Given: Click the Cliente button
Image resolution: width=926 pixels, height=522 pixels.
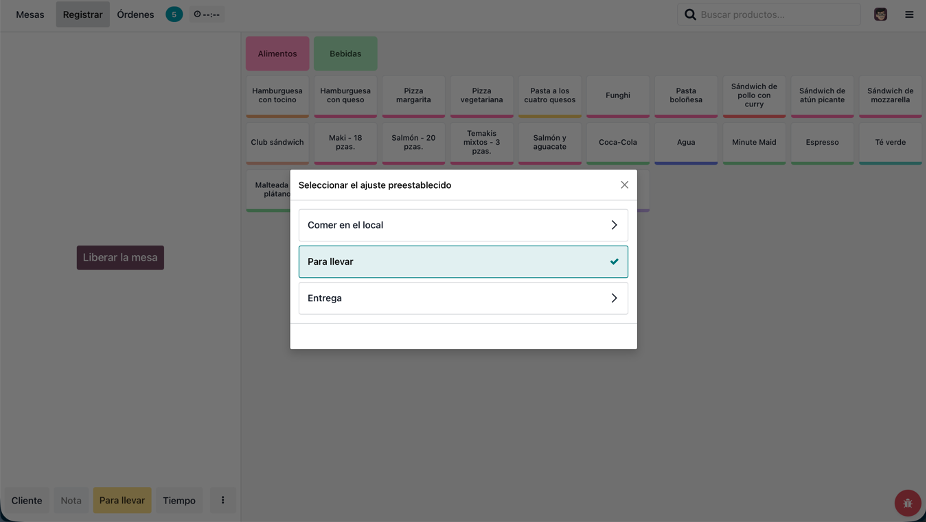Looking at the screenshot, I should [27, 501].
